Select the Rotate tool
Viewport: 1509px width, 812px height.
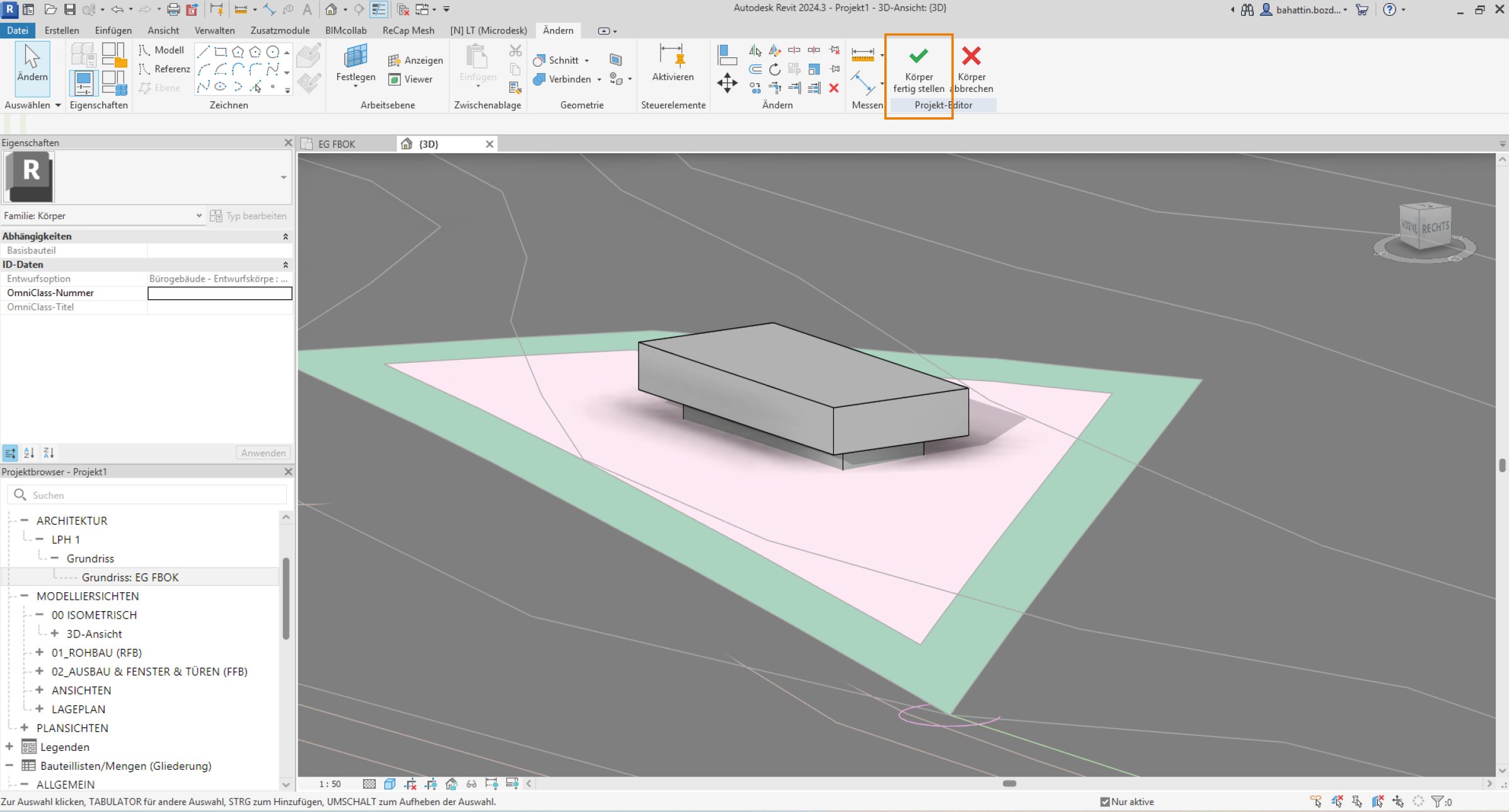point(775,69)
